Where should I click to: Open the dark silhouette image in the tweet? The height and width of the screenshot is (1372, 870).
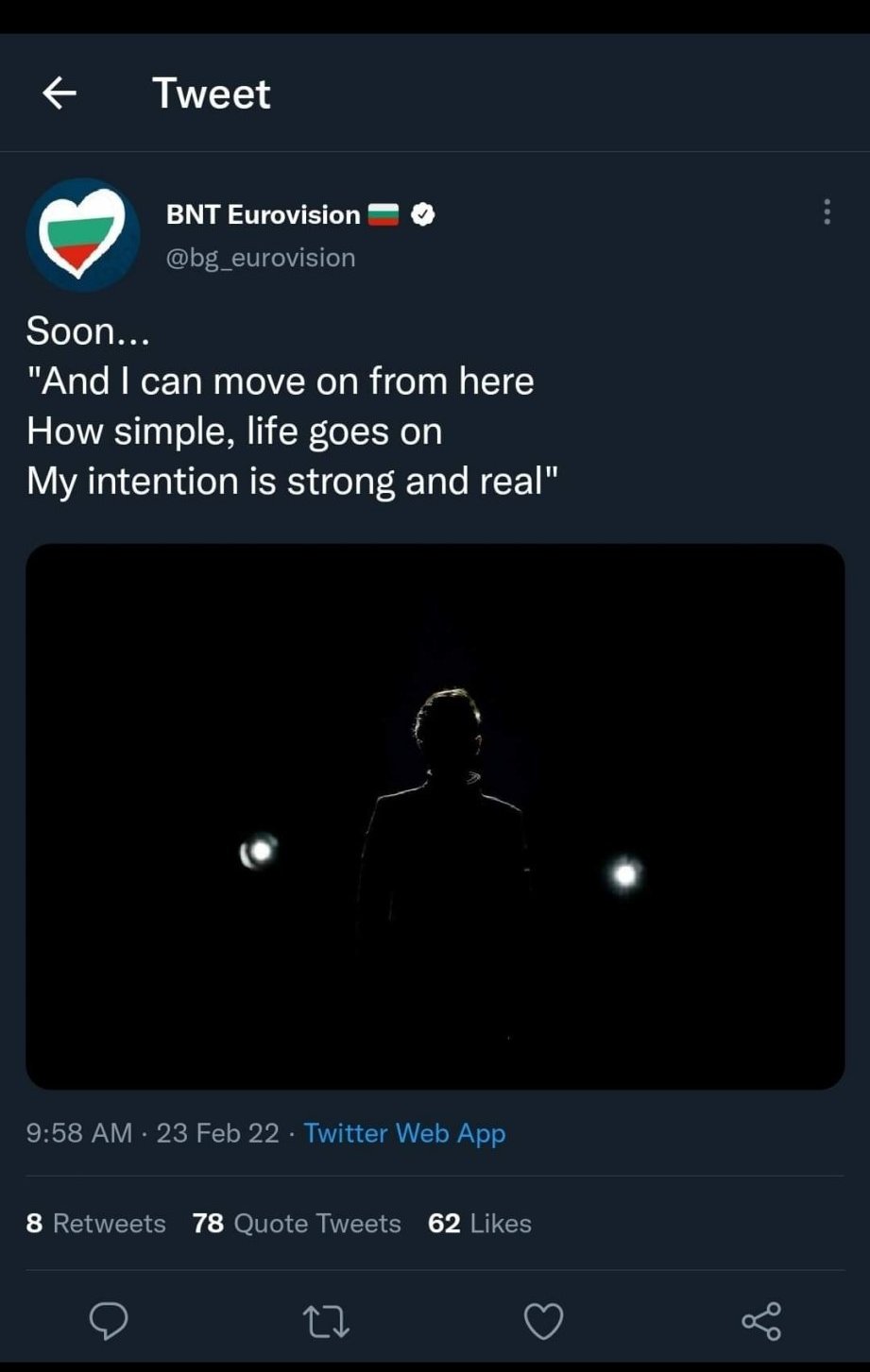tap(435, 816)
